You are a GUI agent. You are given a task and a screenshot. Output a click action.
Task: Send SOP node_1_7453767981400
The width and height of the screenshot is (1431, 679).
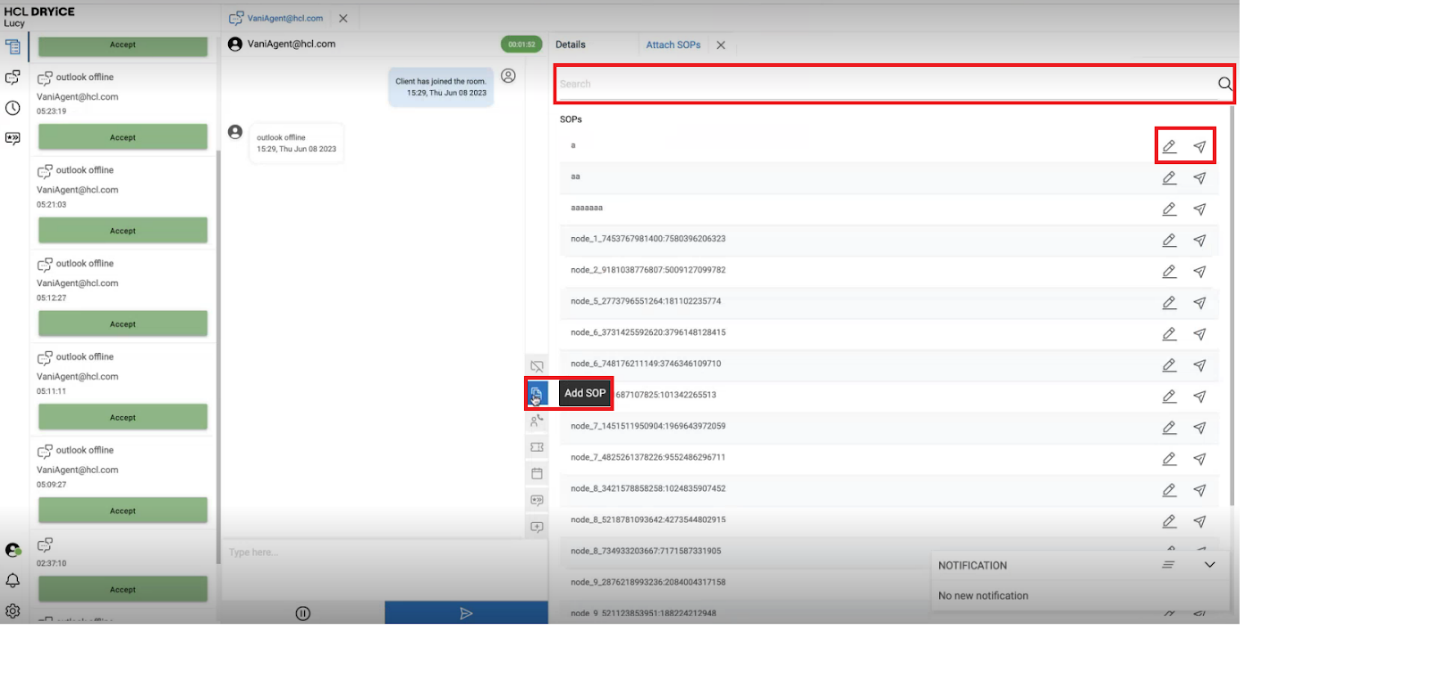pos(1200,240)
